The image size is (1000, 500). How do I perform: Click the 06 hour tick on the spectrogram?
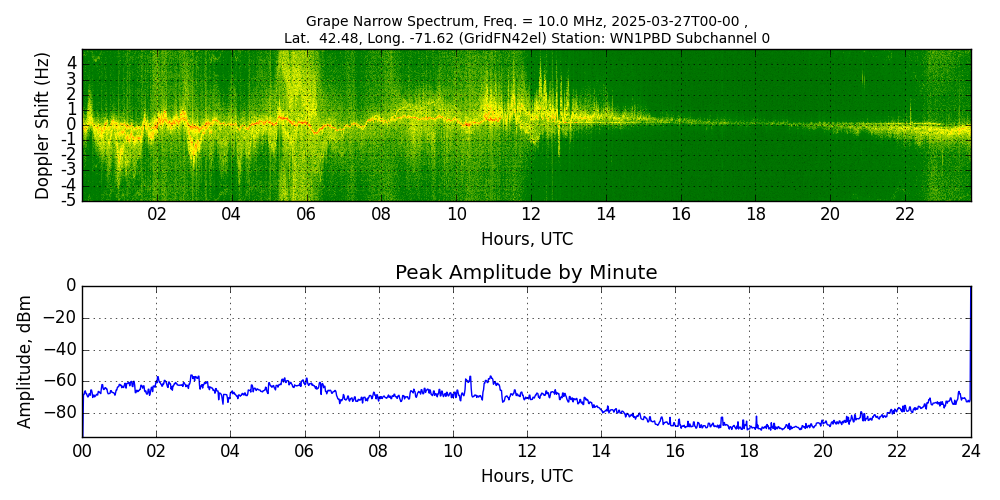306,214
